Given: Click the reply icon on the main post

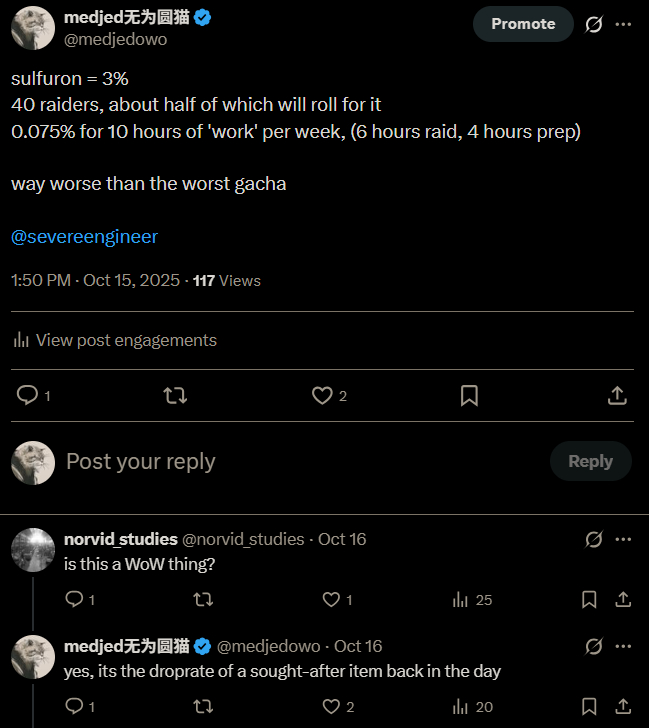Looking at the screenshot, I should coord(28,396).
